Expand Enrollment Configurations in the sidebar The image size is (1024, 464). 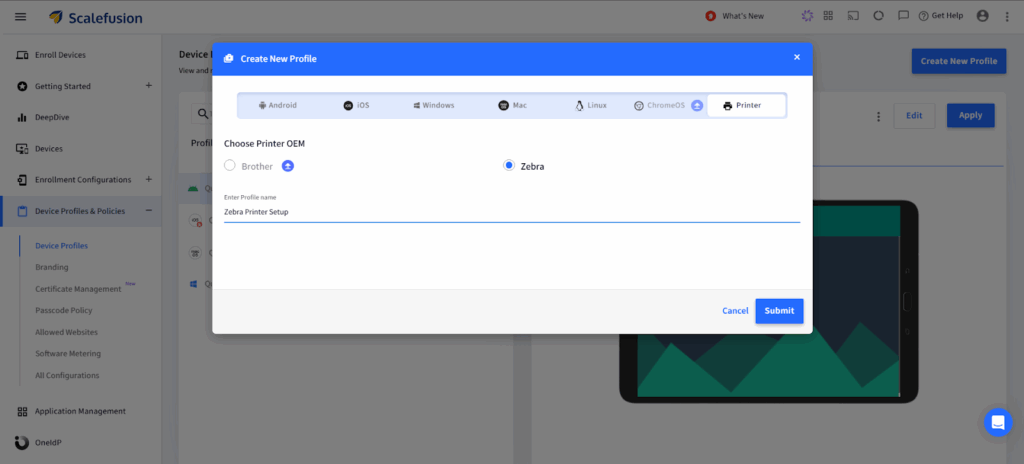tap(149, 180)
